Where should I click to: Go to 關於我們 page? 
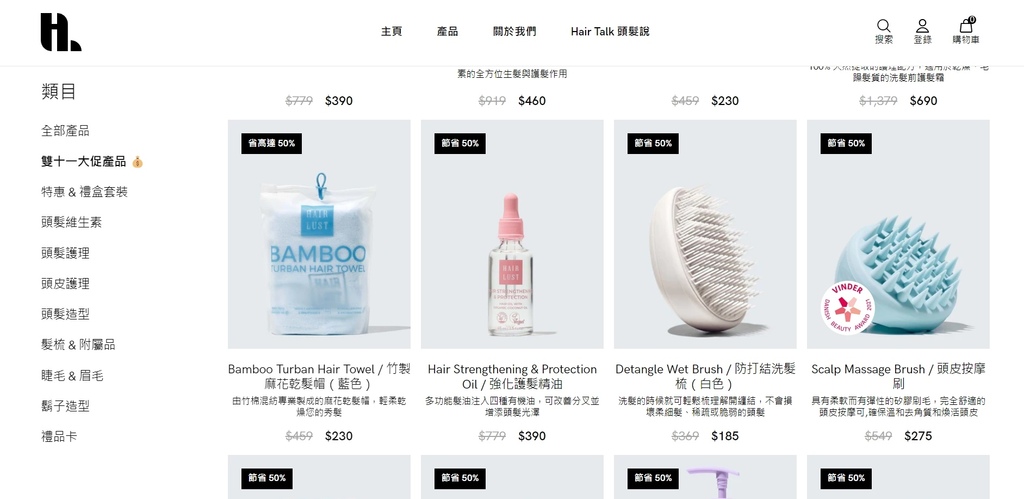(515, 31)
